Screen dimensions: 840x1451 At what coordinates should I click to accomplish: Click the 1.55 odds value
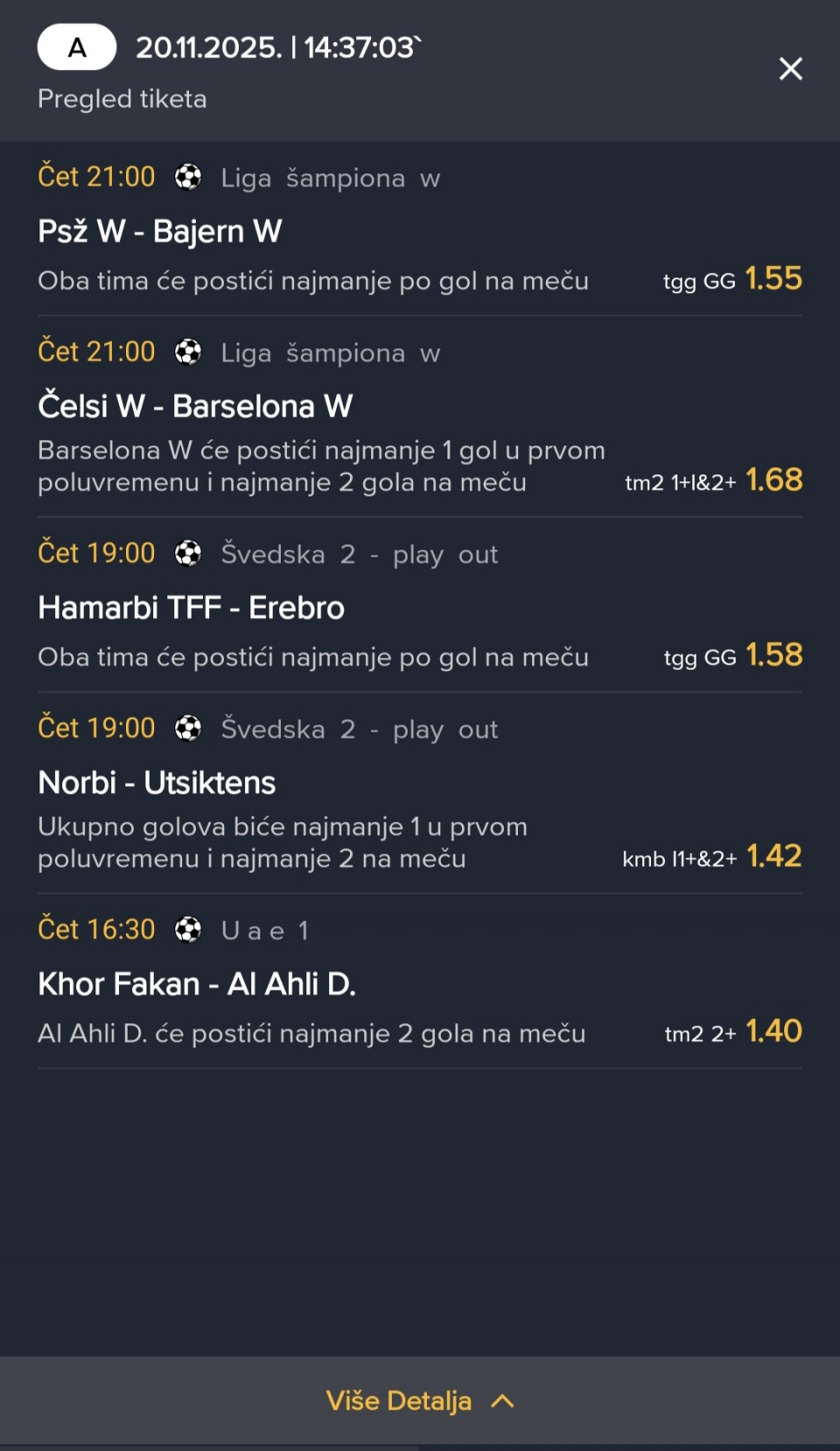pyautogui.click(x=773, y=278)
